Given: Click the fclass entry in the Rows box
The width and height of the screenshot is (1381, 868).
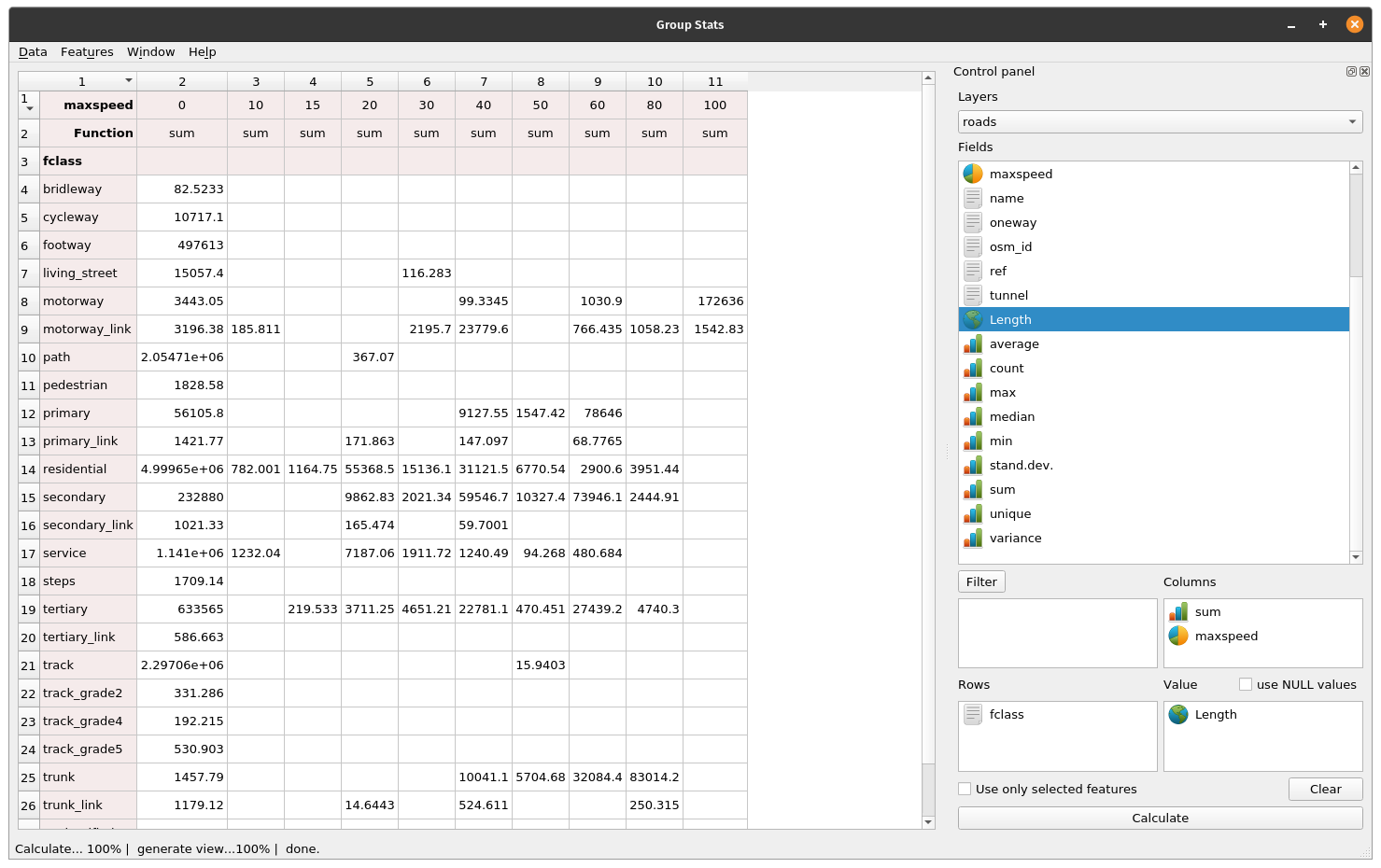Looking at the screenshot, I should coord(1006,714).
